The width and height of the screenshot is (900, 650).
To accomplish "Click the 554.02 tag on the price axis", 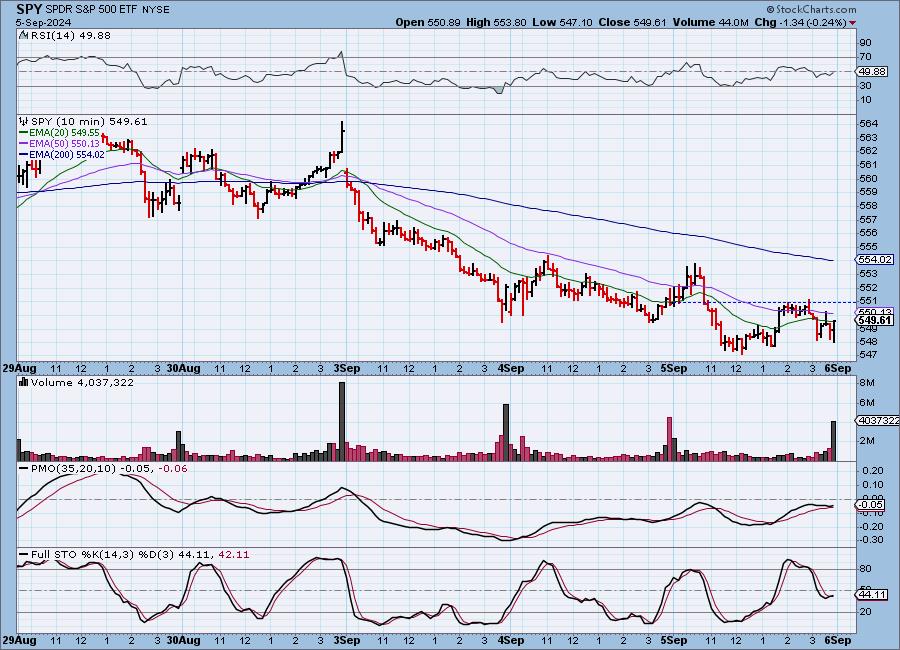I will (874, 260).
